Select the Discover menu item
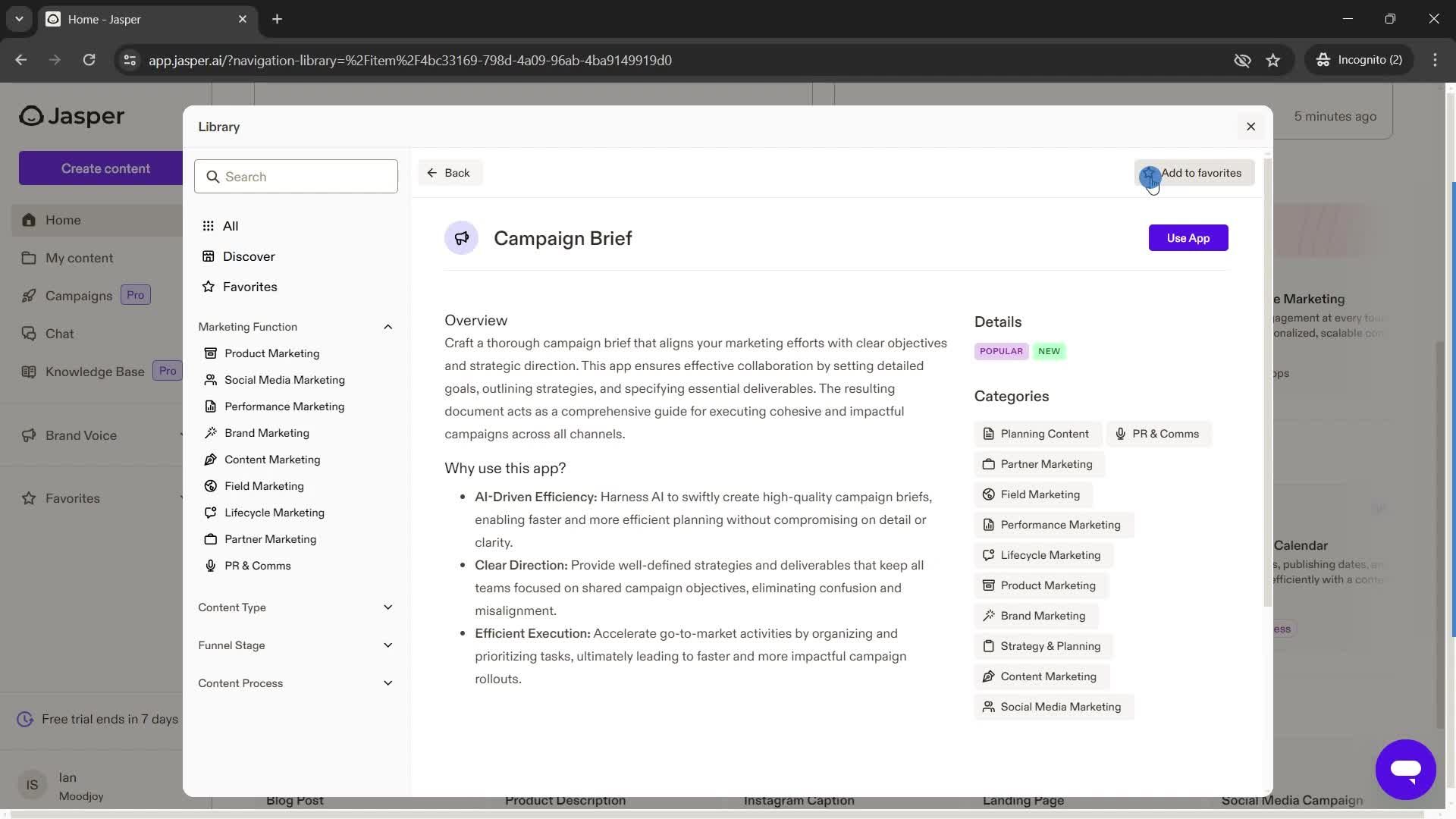 (249, 258)
